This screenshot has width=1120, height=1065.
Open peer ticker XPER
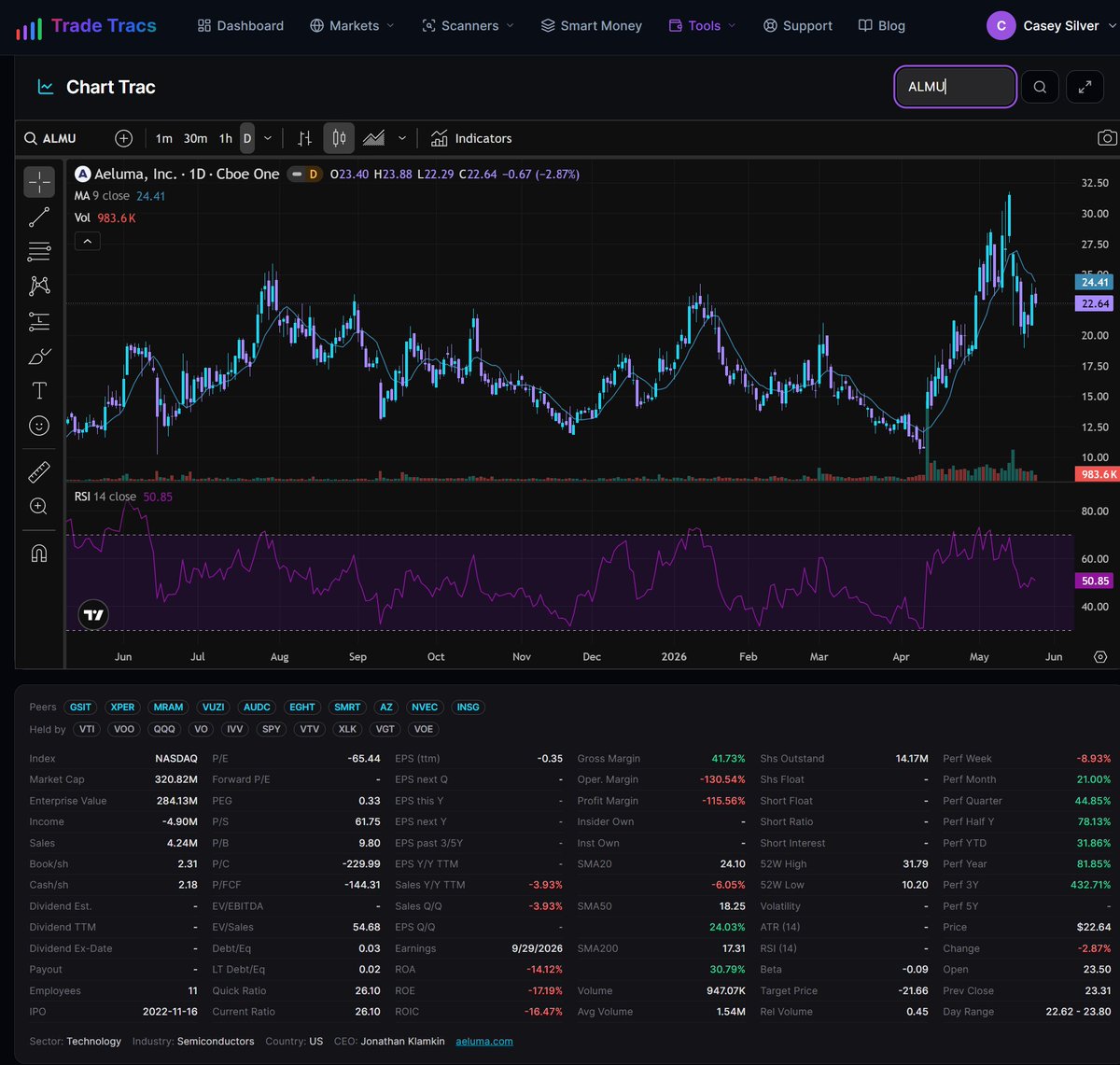[x=123, y=708]
